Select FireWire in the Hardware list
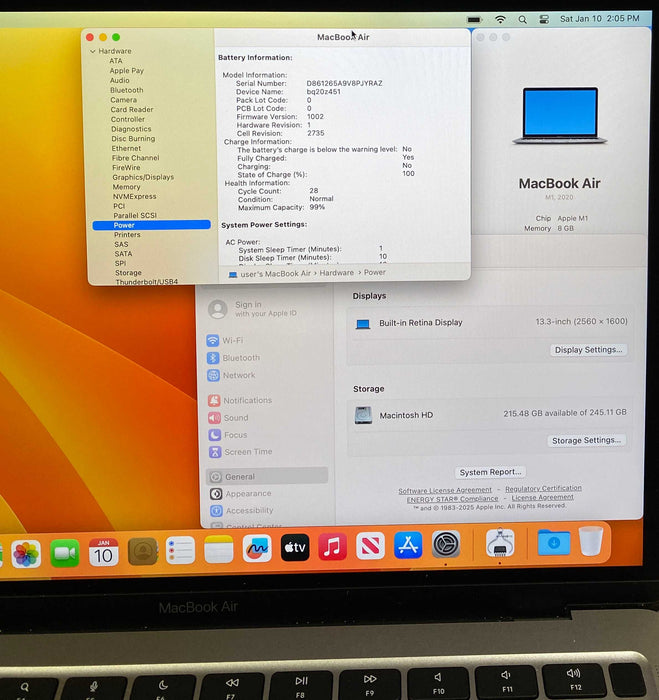Image resolution: width=659 pixels, height=700 pixels. click(126, 168)
